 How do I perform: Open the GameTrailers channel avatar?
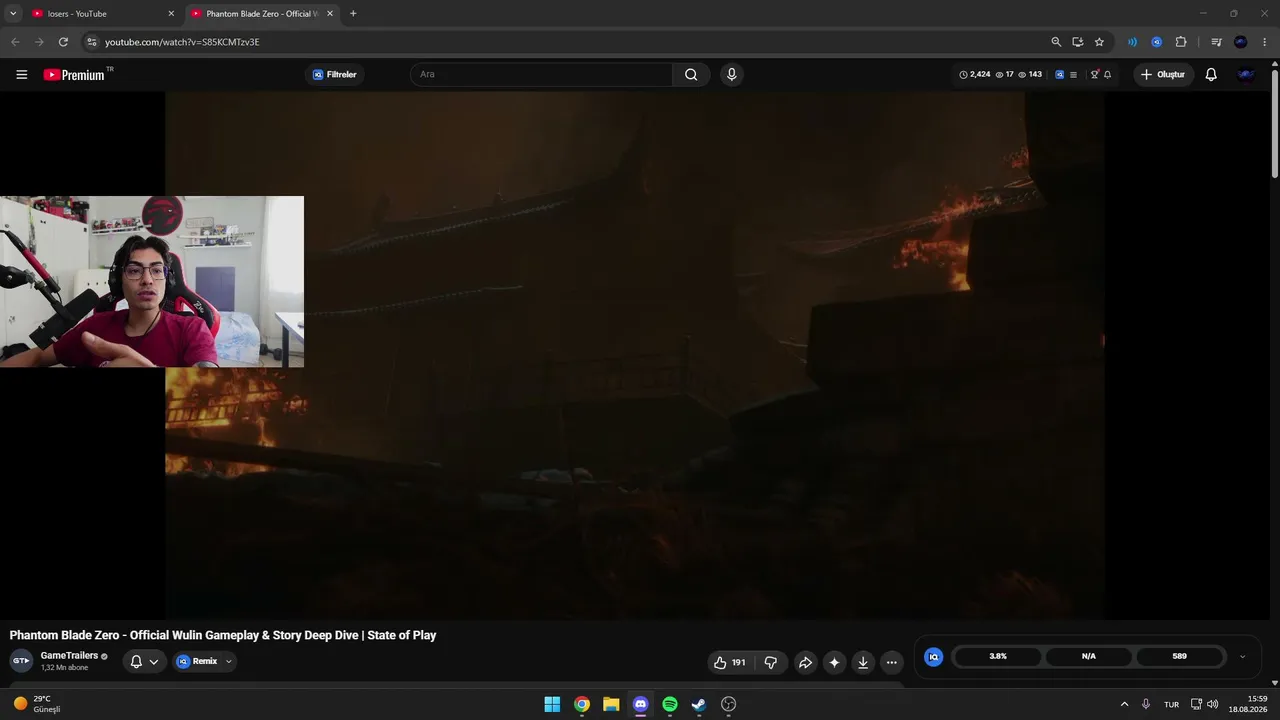(21, 661)
